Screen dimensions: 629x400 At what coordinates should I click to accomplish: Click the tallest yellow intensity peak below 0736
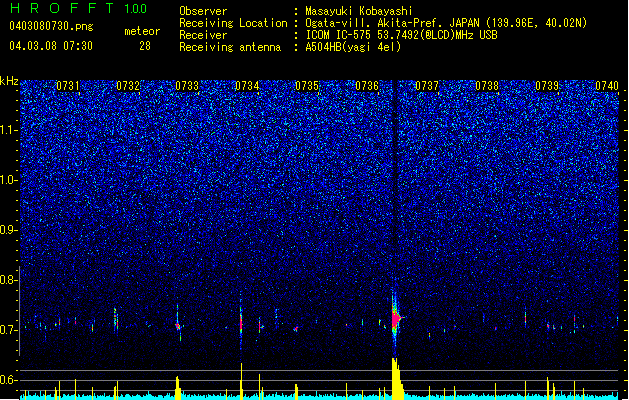point(396,378)
